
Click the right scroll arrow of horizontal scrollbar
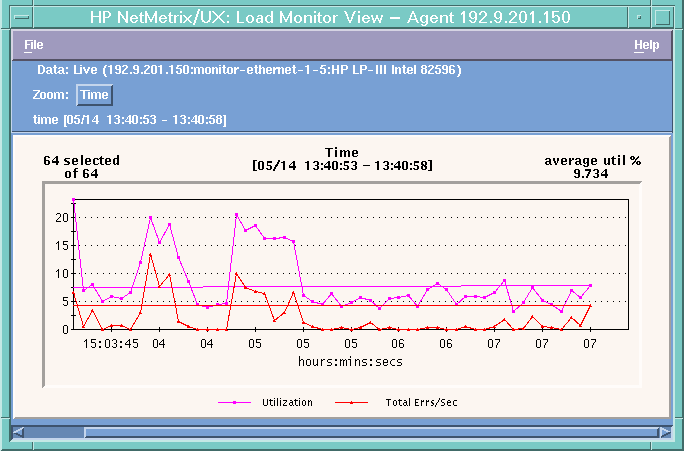[665, 432]
